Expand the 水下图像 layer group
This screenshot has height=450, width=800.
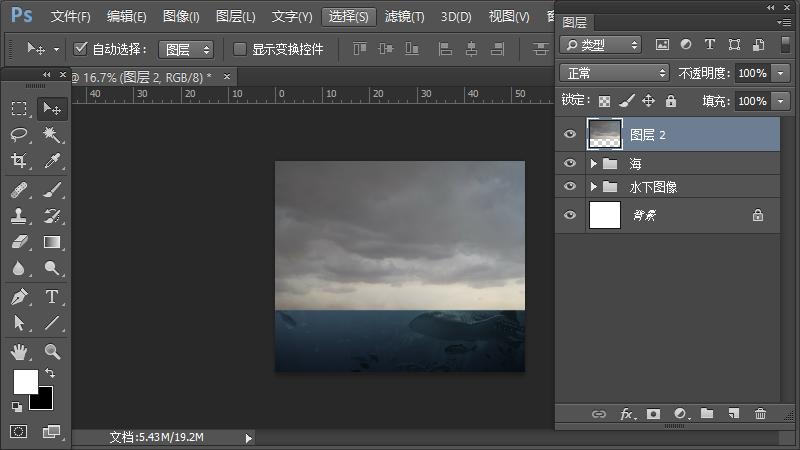tap(593, 187)
